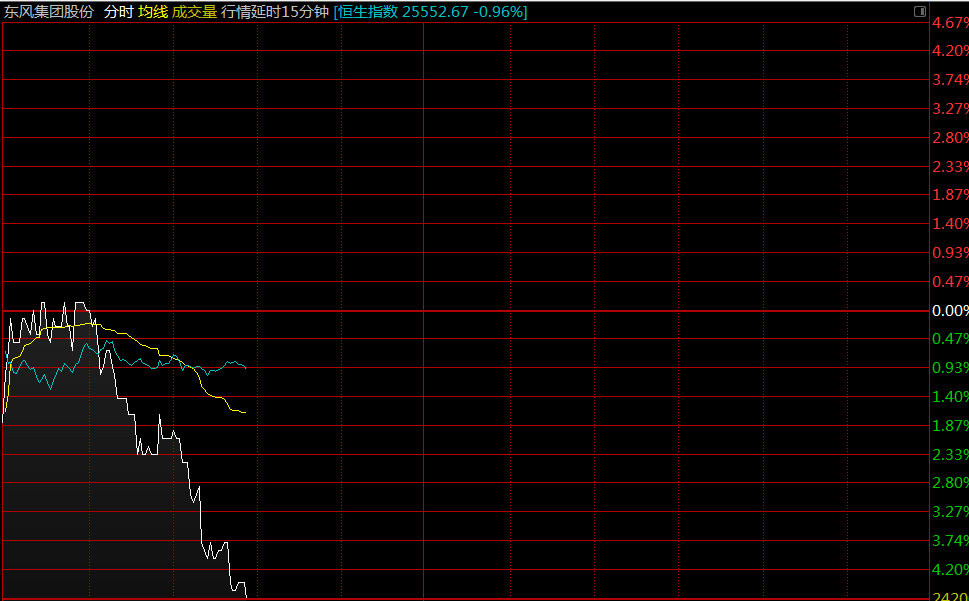Image resolution: width=969 pixels, height=601 pixels.
Task: Select the green 3.74% axis label
Action: (949, 541)
